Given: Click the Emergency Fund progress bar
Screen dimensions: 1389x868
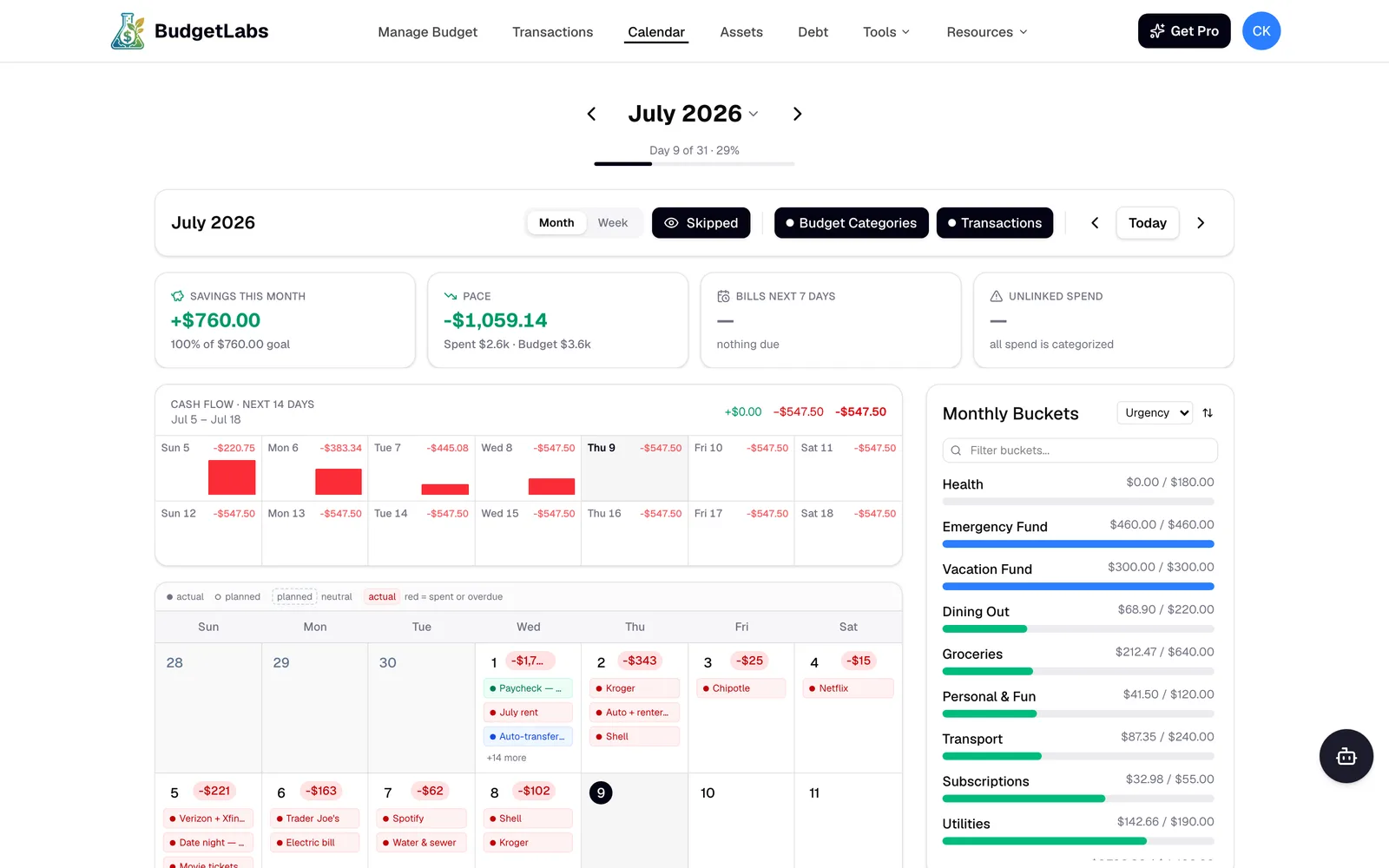Looking at the screenshot, I should 1078,544.
